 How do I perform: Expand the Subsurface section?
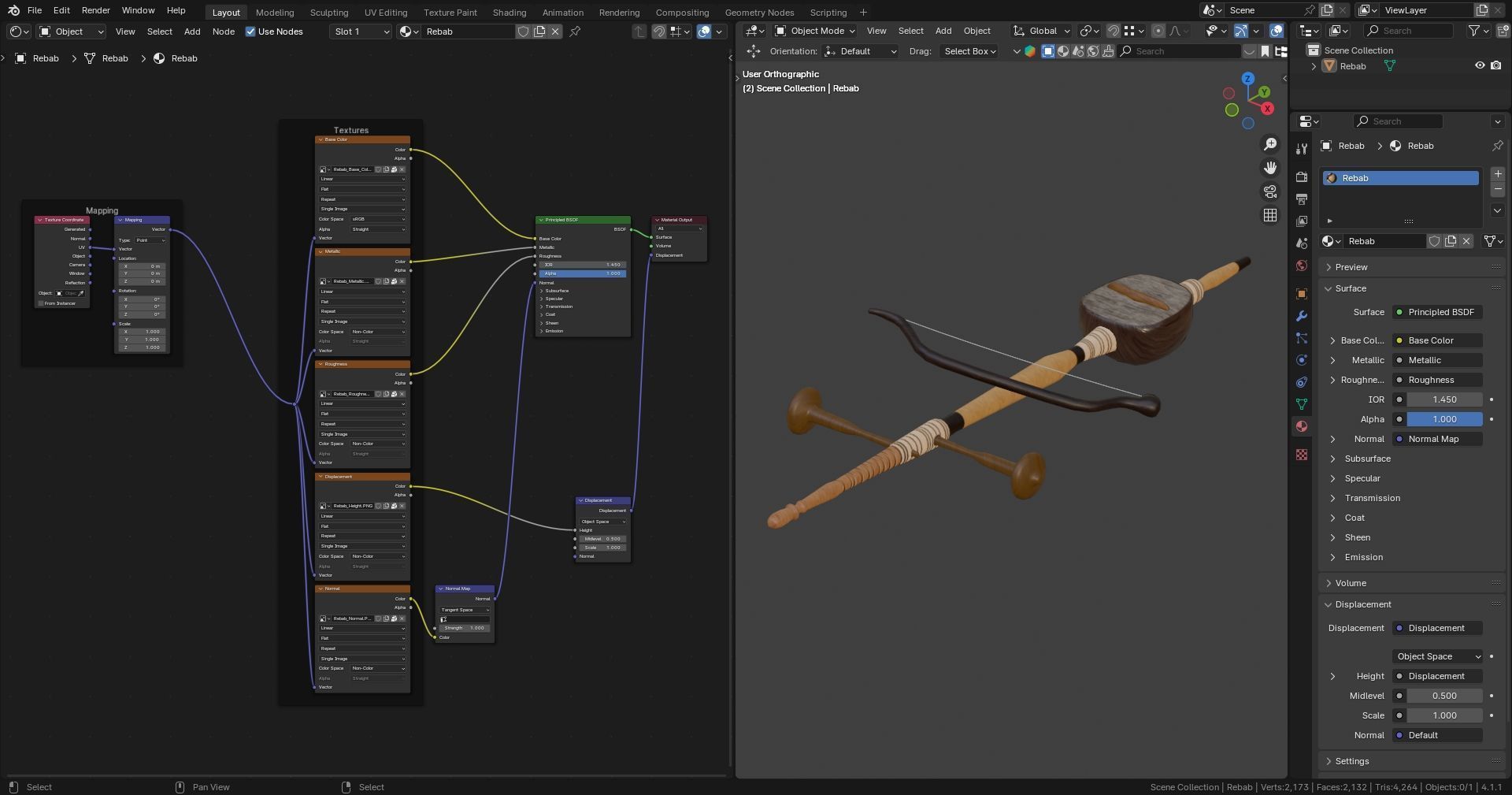(1367, 459)
